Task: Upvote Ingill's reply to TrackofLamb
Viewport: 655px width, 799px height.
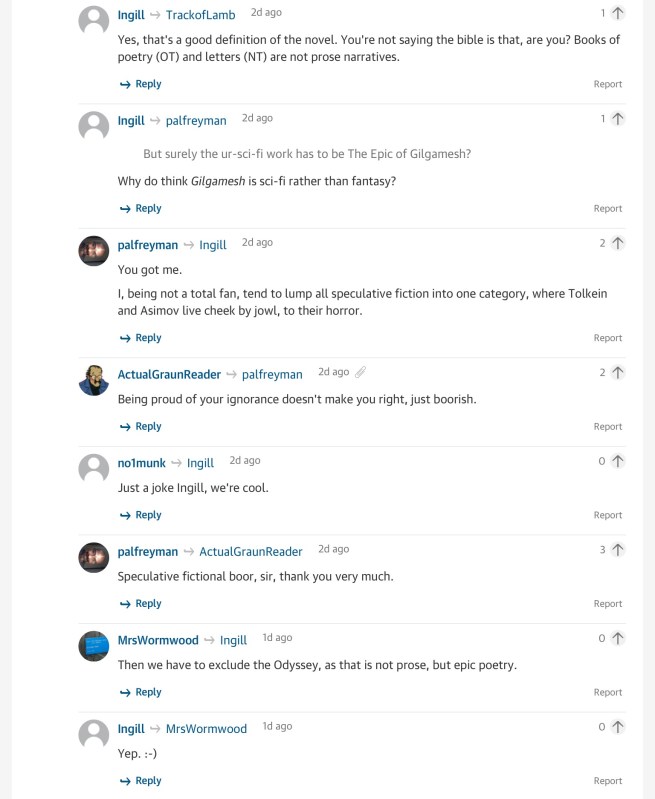Action: point(617,14)
